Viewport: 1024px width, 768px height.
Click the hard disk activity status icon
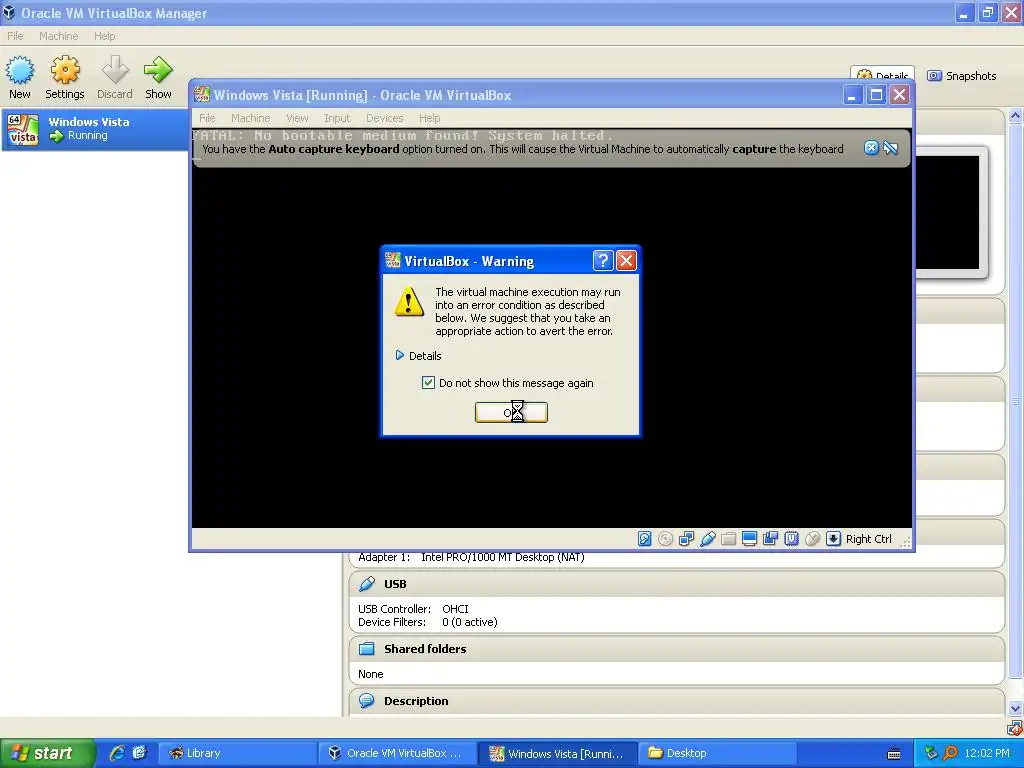pos(645,539)
